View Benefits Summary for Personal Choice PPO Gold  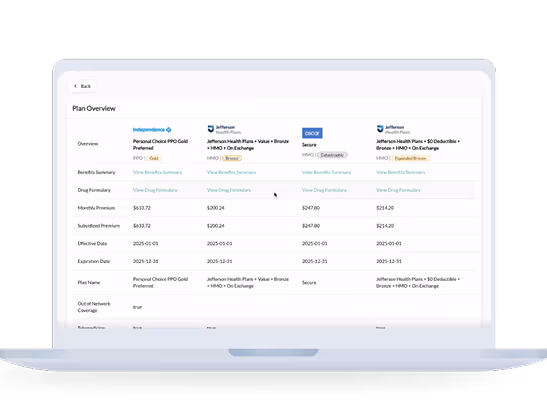pos(157,172)
